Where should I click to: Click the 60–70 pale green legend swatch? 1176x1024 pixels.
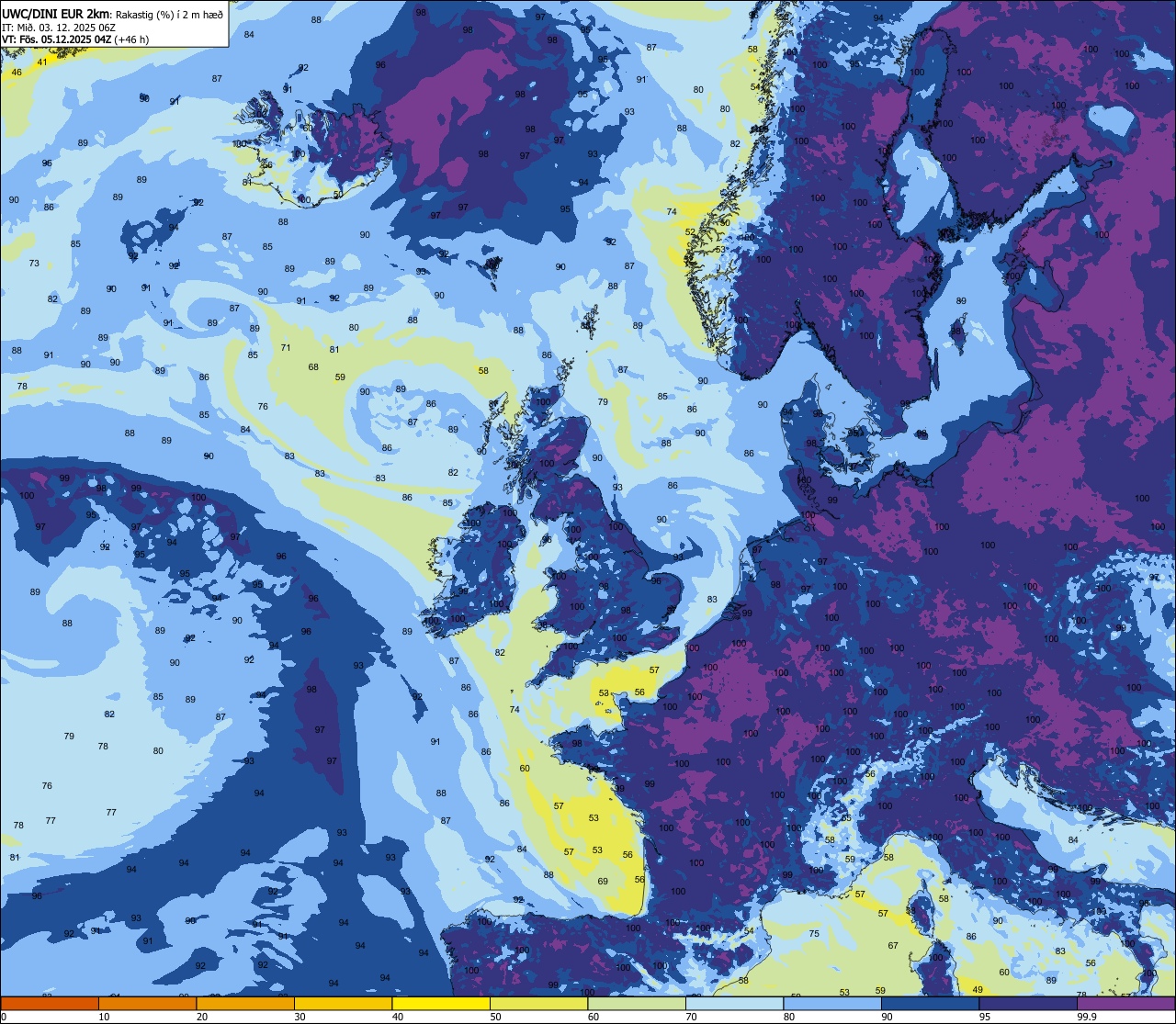[x=637, y=1004]
